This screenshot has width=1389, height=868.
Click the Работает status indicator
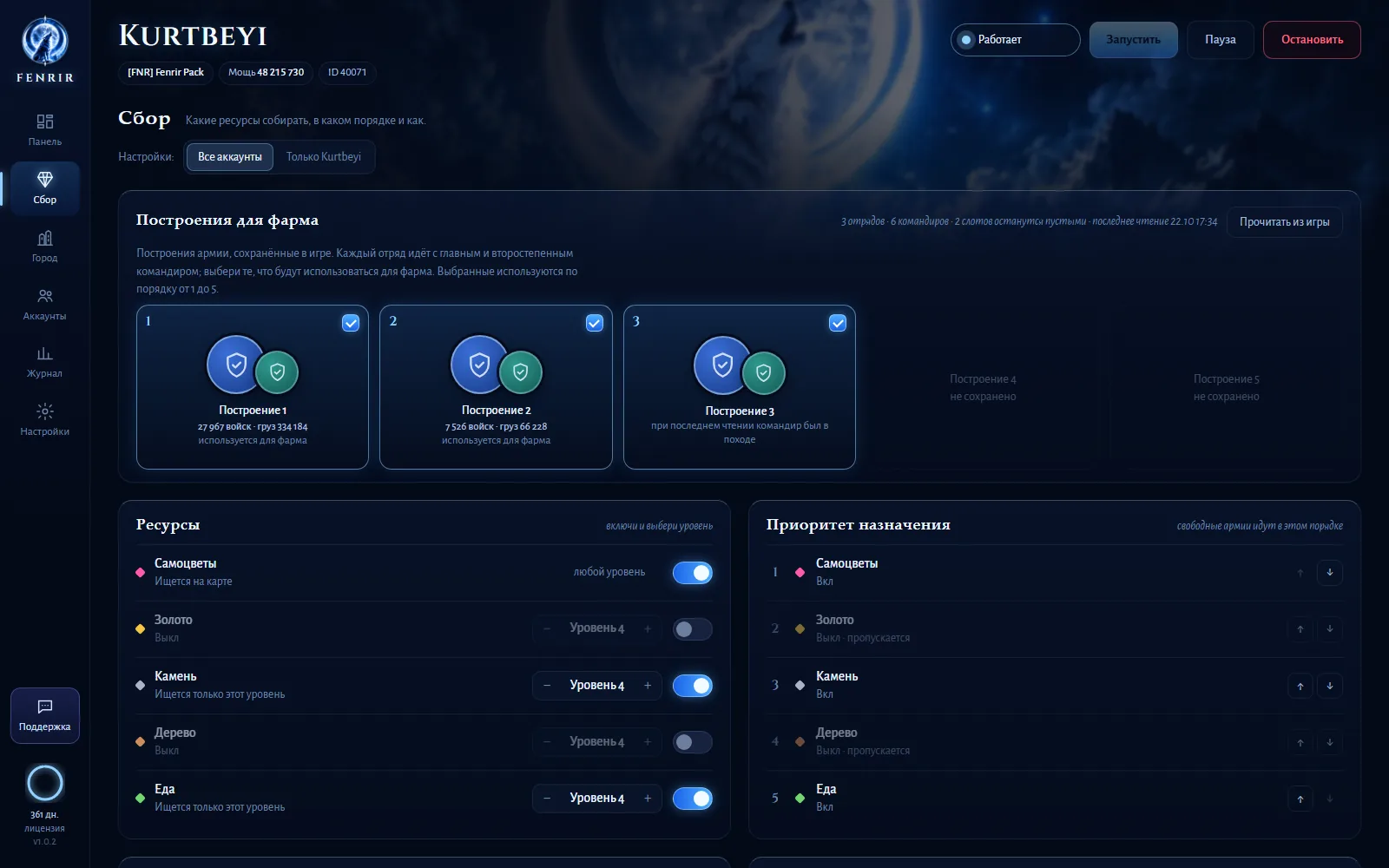pos(1016,40)
